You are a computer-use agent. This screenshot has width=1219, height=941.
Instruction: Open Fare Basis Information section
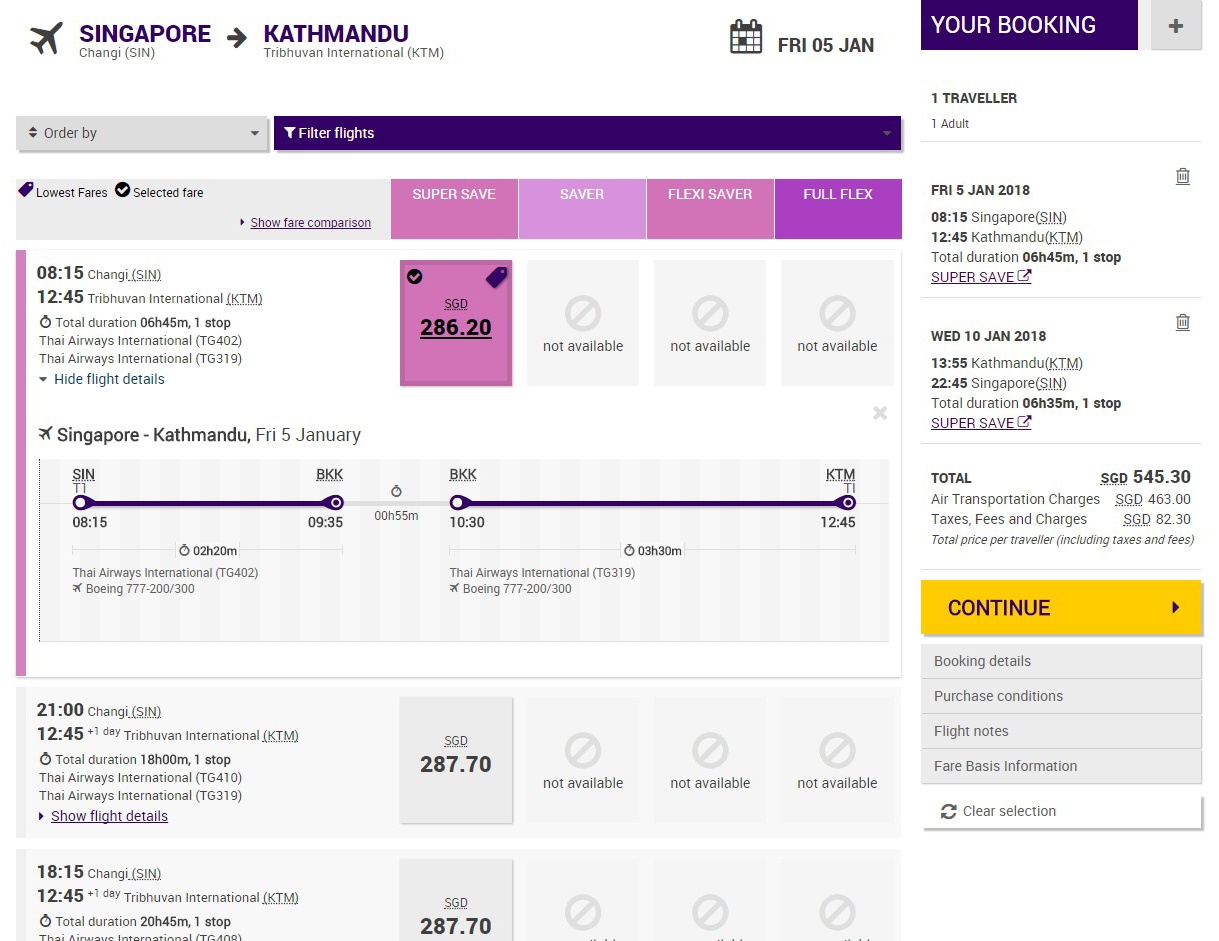1061,766
